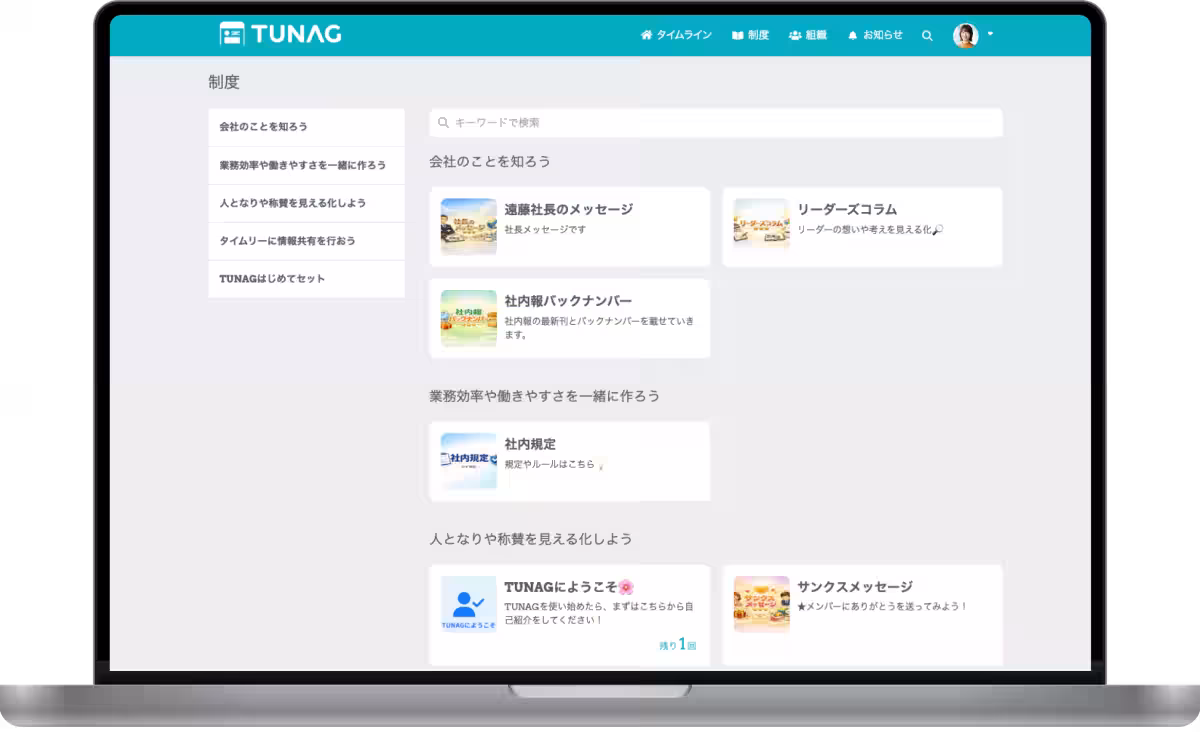1200x732 pixels.
Task: Open the タイムライン home menu
Action: tap(676, 35)
